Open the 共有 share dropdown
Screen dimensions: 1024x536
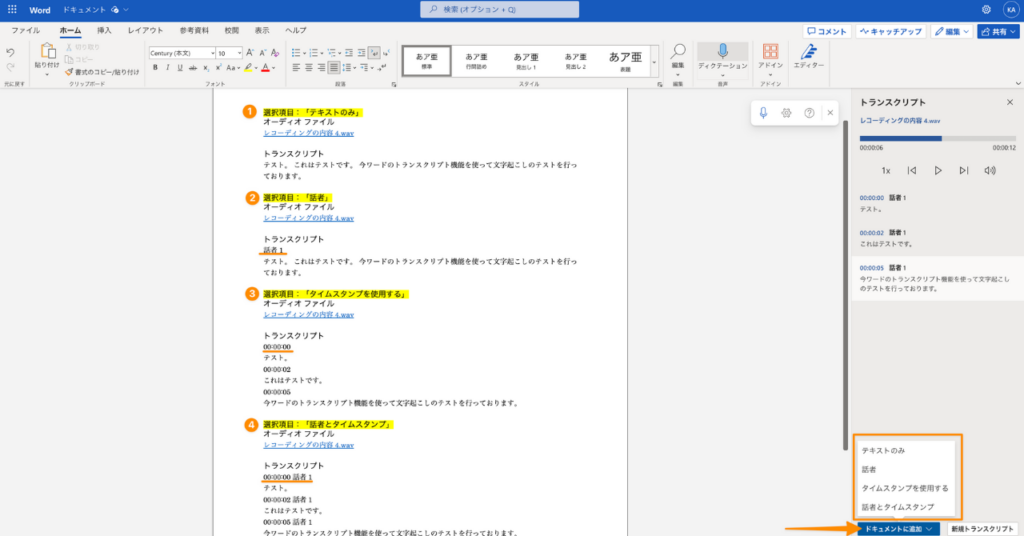click(x=998, y=31)
